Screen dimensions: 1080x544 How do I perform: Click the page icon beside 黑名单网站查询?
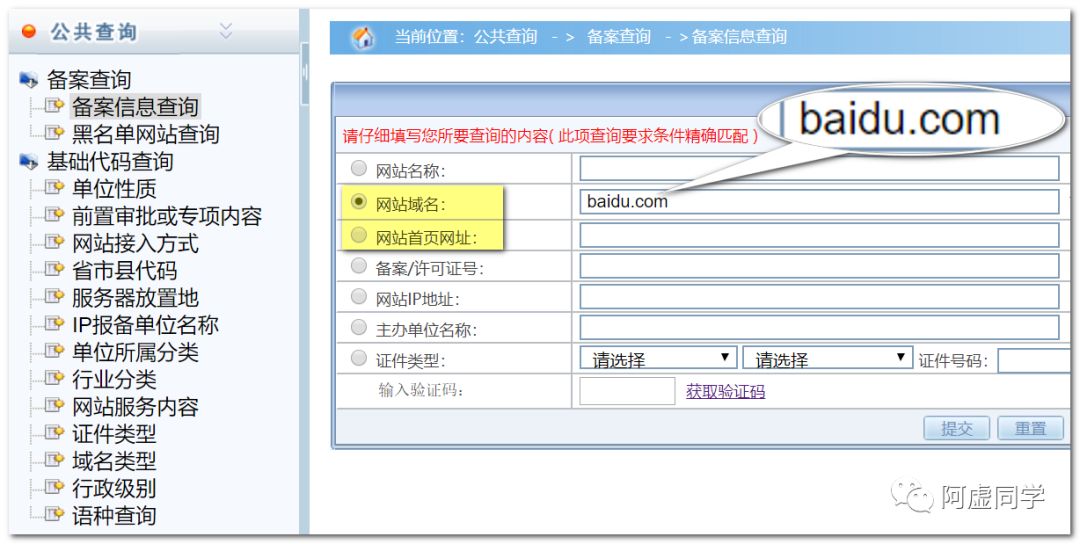(55, 133)
